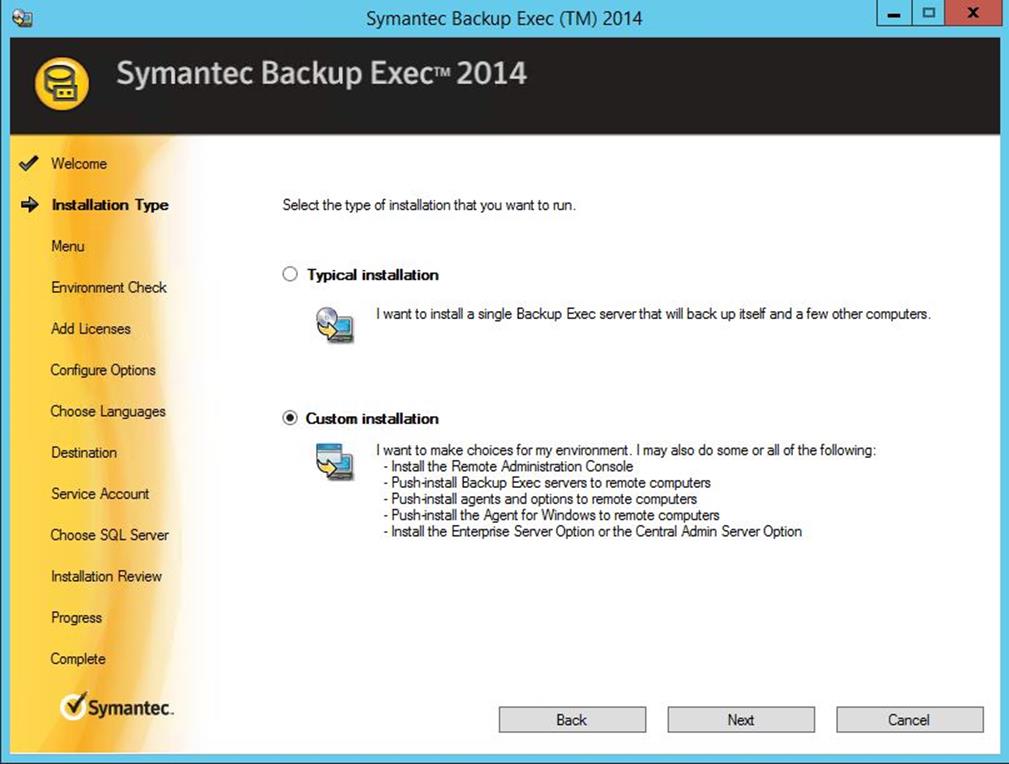
Task: Click 'Install the Remote Administration Console' line
Action: click(x=508, y=466)
